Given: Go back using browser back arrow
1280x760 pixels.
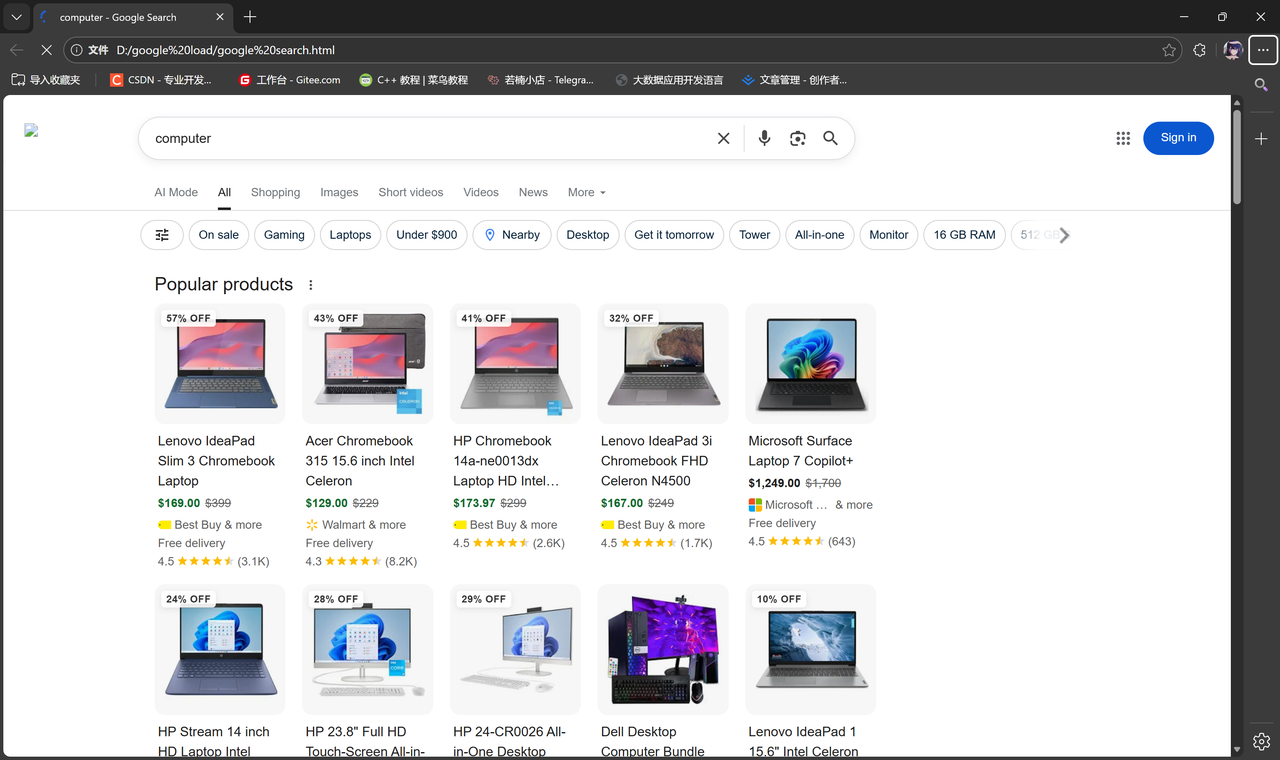Looking at the screenshot, I should pyautogui.click(x=17, y=50).
